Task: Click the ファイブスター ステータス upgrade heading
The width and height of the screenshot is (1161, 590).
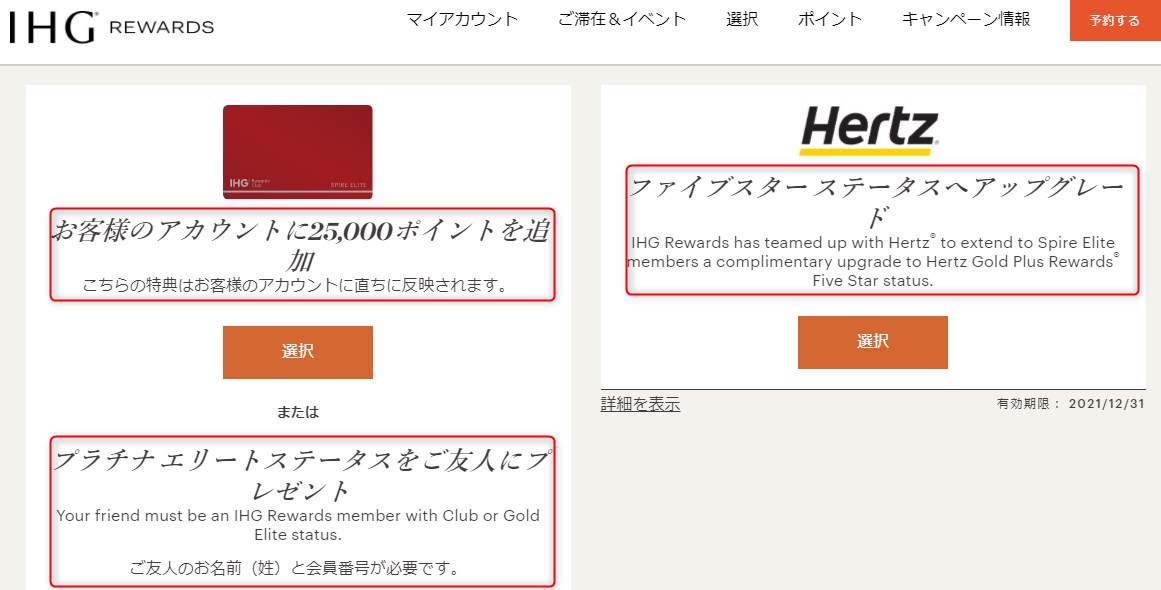Action: click(877, 201)
